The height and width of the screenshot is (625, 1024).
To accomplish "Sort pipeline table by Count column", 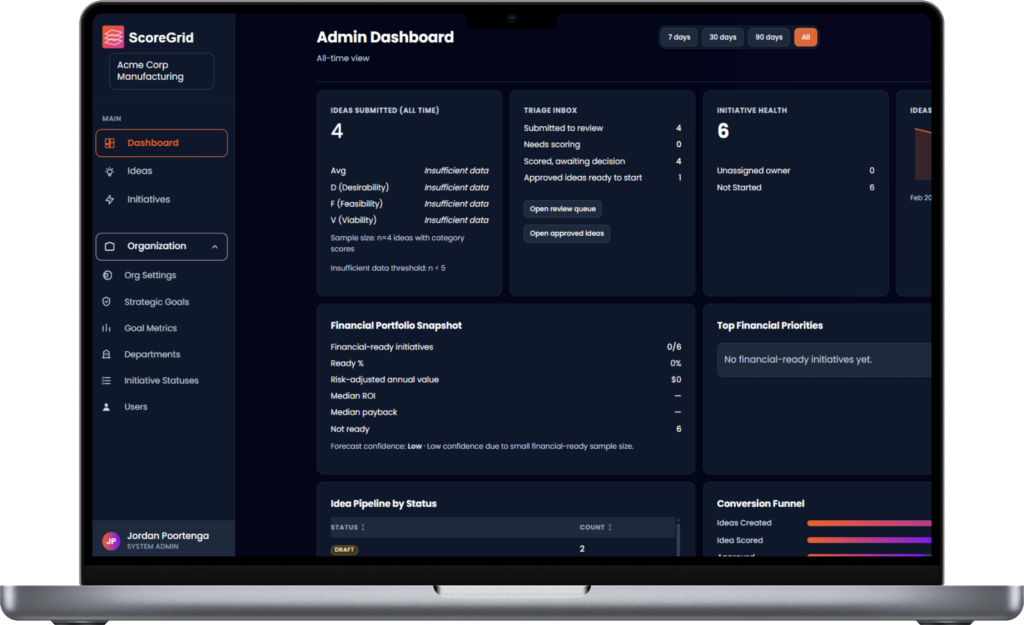I will click(x=610, y=527).
